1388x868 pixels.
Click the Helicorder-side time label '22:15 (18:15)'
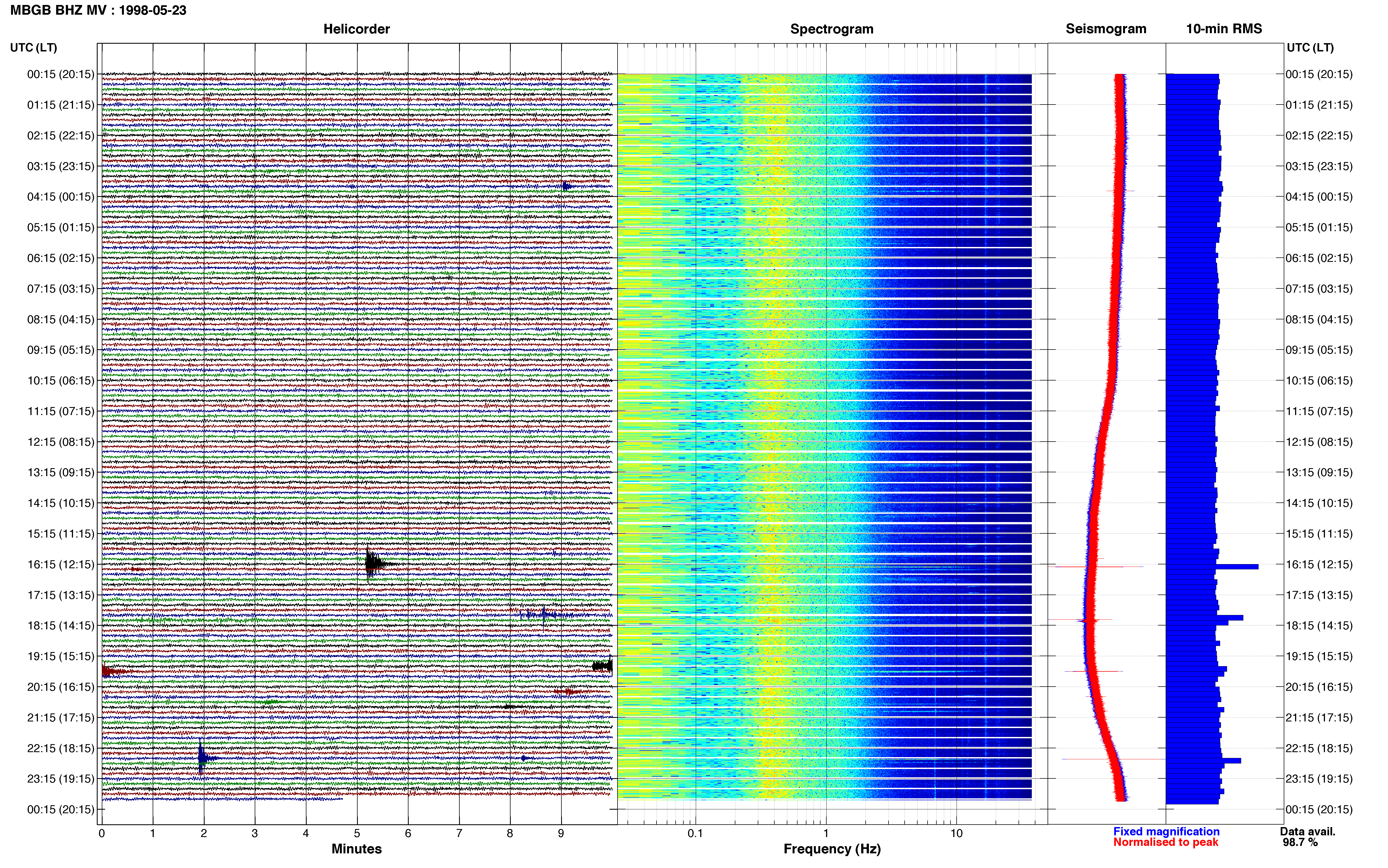[61, 748]
